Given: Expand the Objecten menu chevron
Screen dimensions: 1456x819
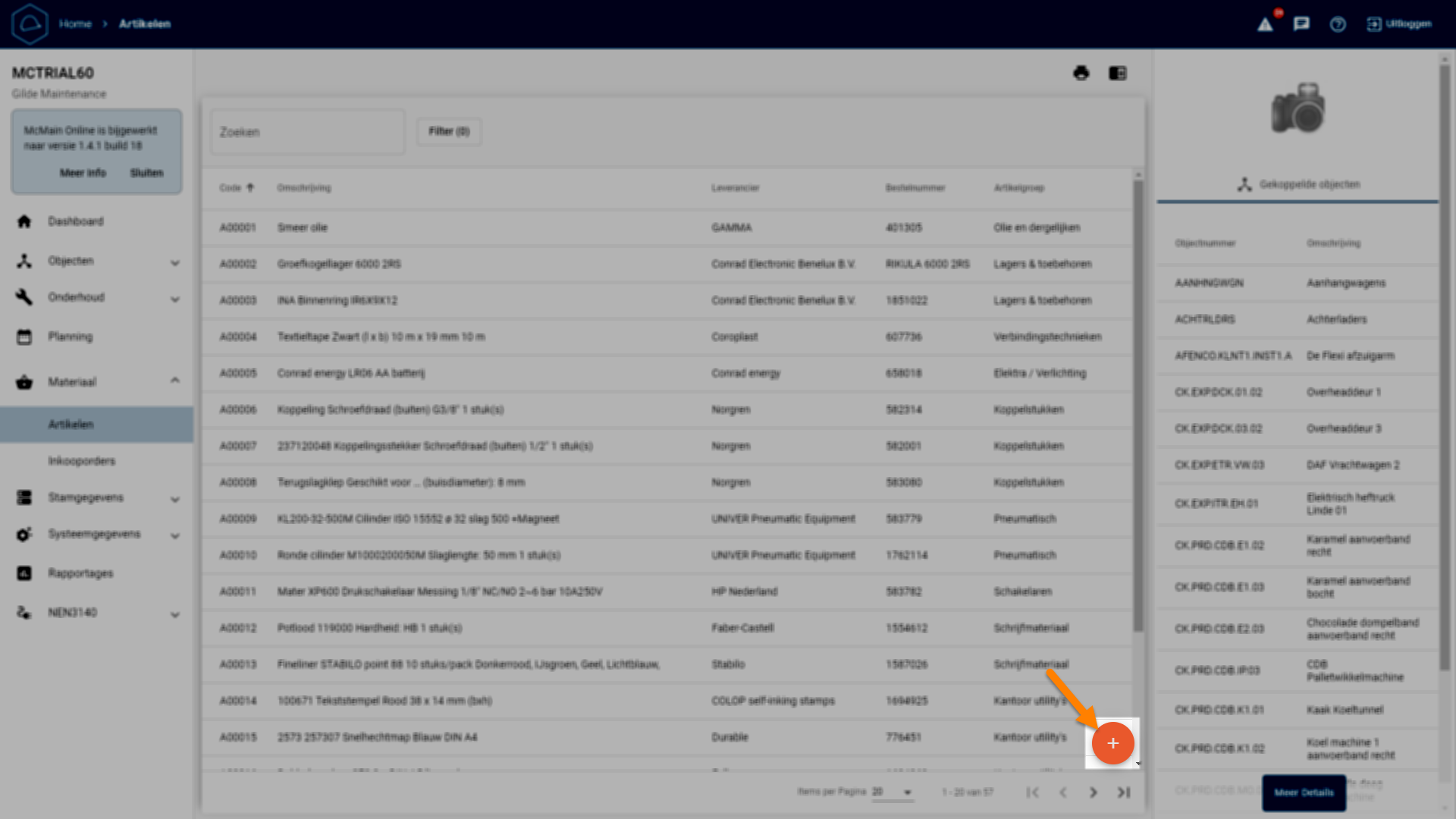Looking at the screenshot, I should 175,262.
